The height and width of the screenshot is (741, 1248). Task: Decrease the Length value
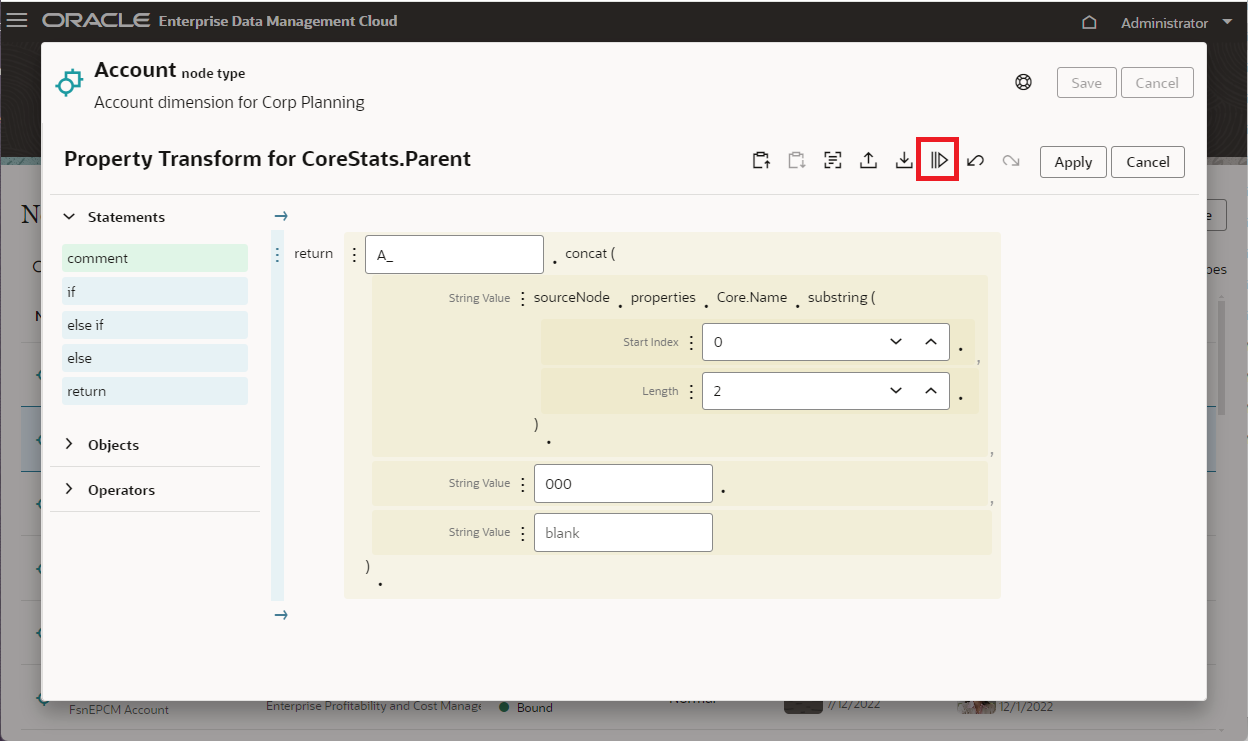pyautogui.click(x=897, y=391)
